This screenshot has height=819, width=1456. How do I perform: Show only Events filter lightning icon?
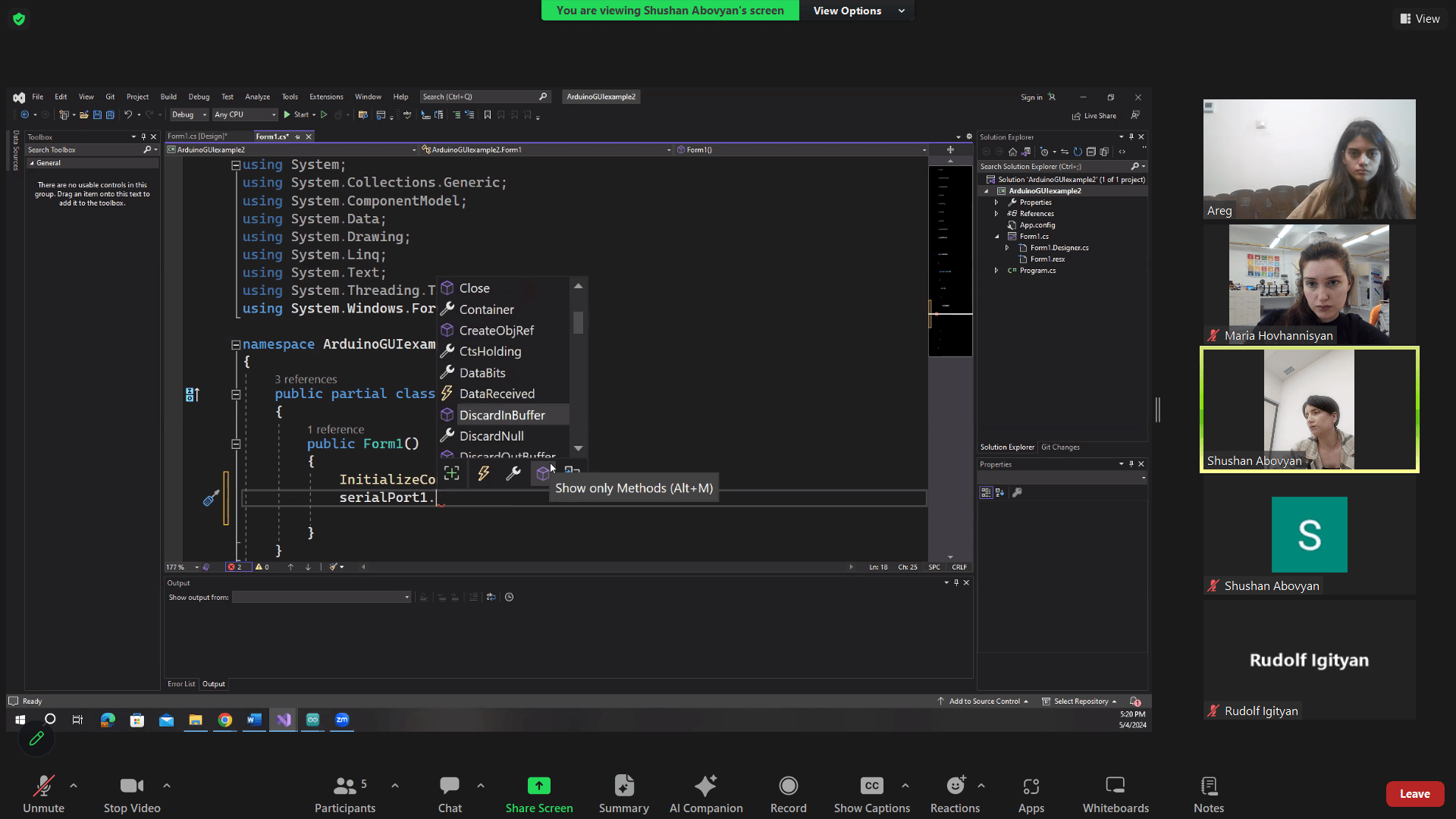coord(483,474)
